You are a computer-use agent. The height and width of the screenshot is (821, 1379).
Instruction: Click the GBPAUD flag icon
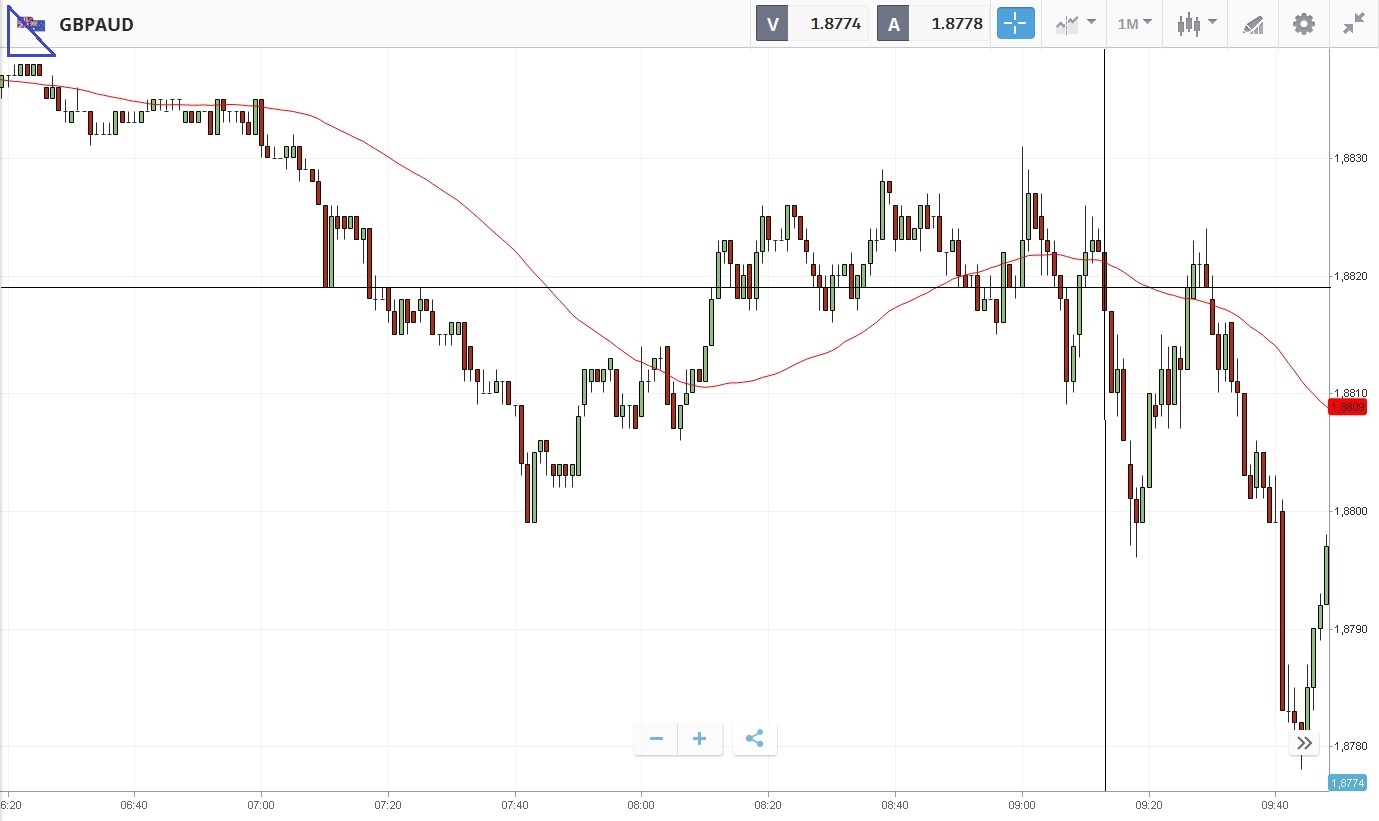pyautogui.click(x=31, y=24)
